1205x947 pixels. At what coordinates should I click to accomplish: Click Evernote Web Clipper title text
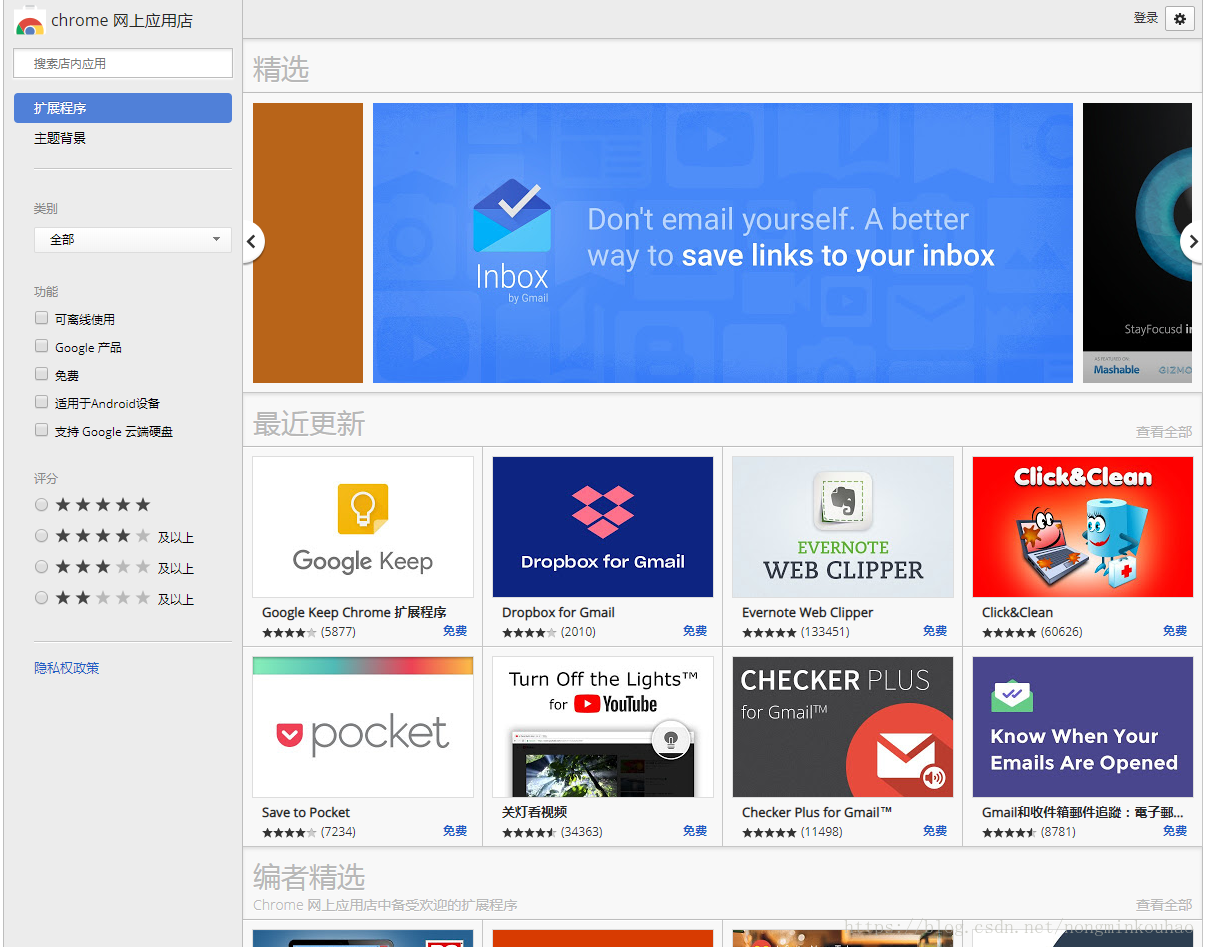coord(808,613)
